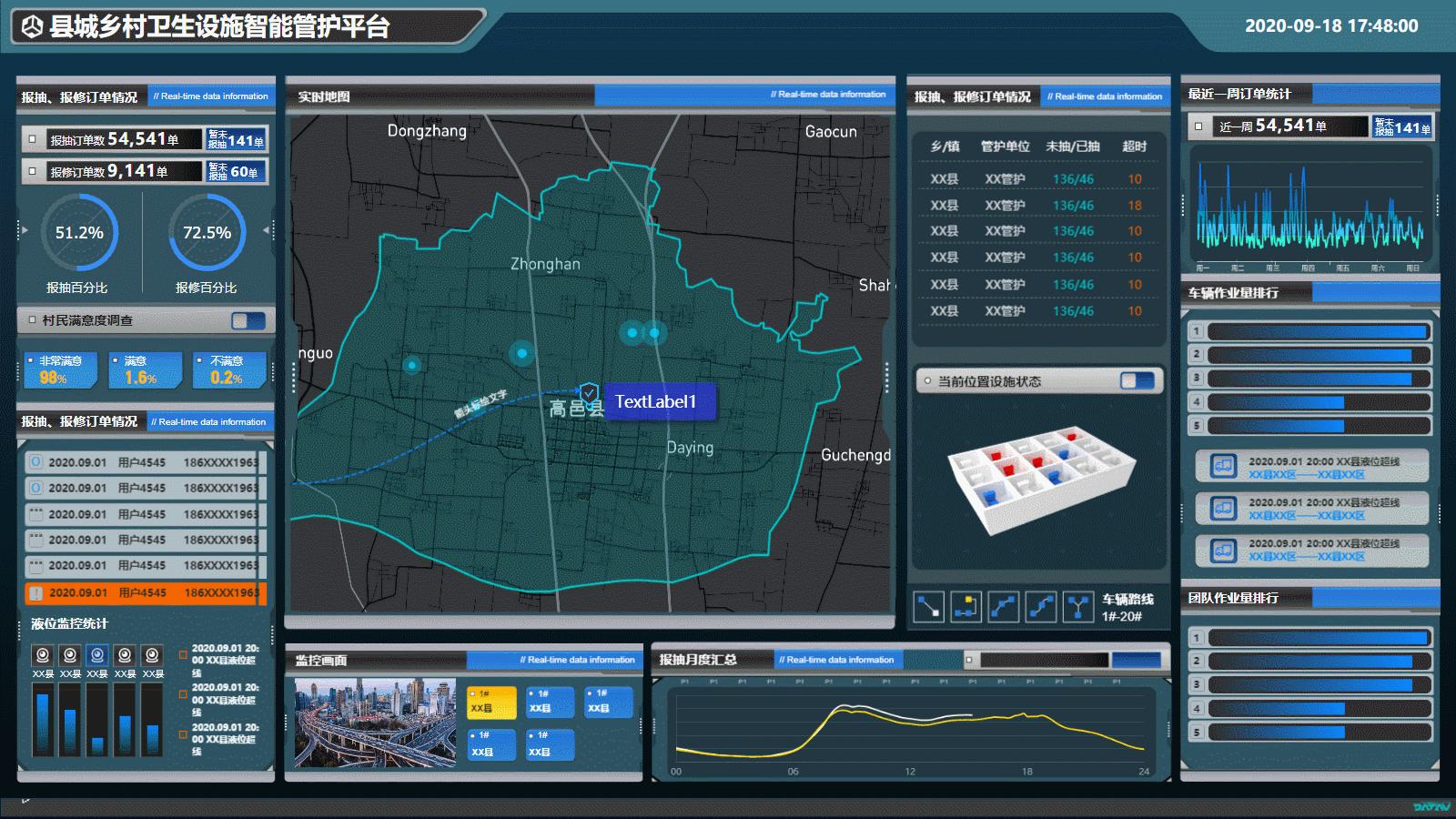This screenshot has width=1456, height=819.
Task: Select the straight-line route icon in 车辆路线
Action: click(x=929, y=607)
